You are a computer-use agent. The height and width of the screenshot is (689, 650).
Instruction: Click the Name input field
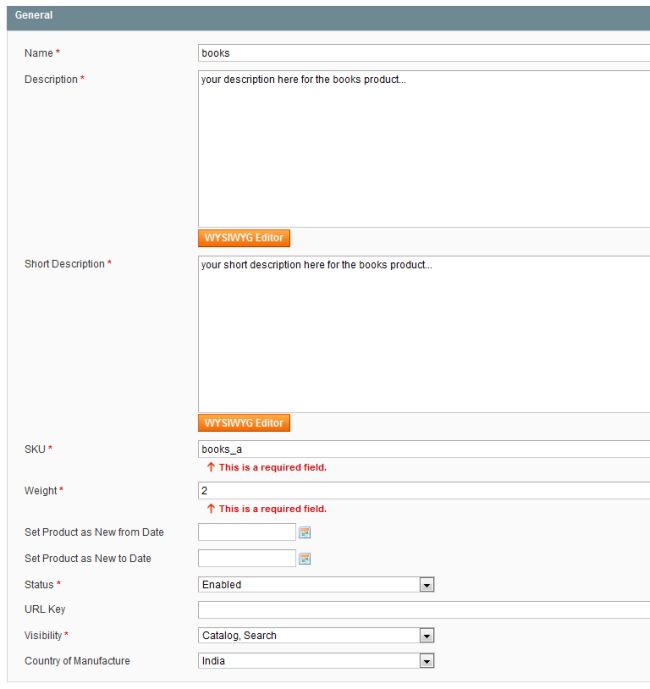point(424,53)
